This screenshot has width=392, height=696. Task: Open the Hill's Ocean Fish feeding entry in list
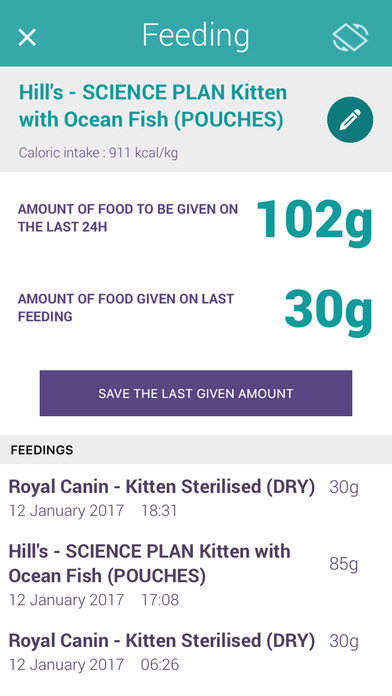tap(196, 575)
